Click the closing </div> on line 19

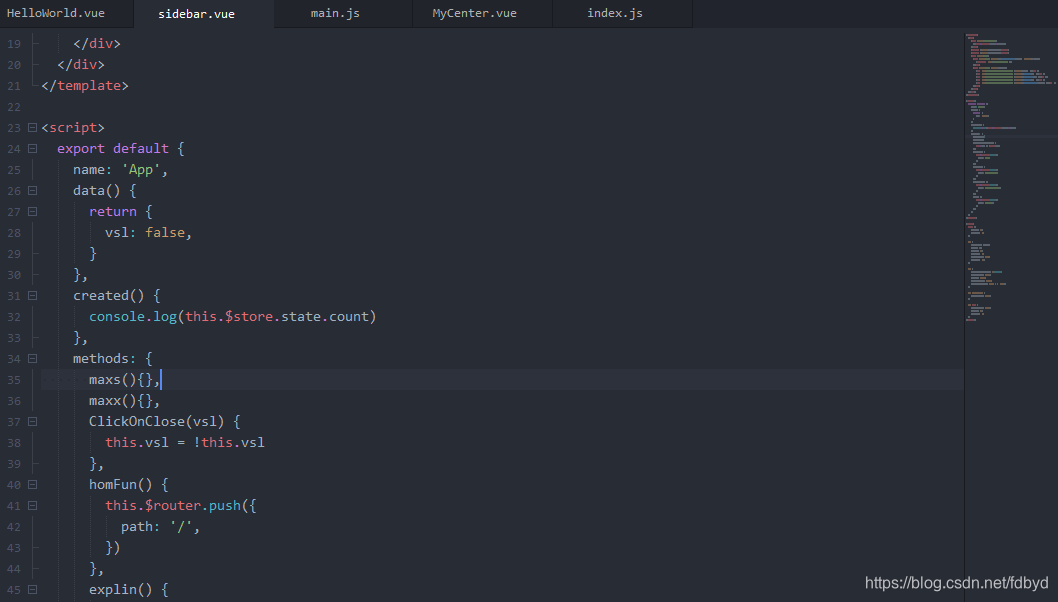(96, 44)
